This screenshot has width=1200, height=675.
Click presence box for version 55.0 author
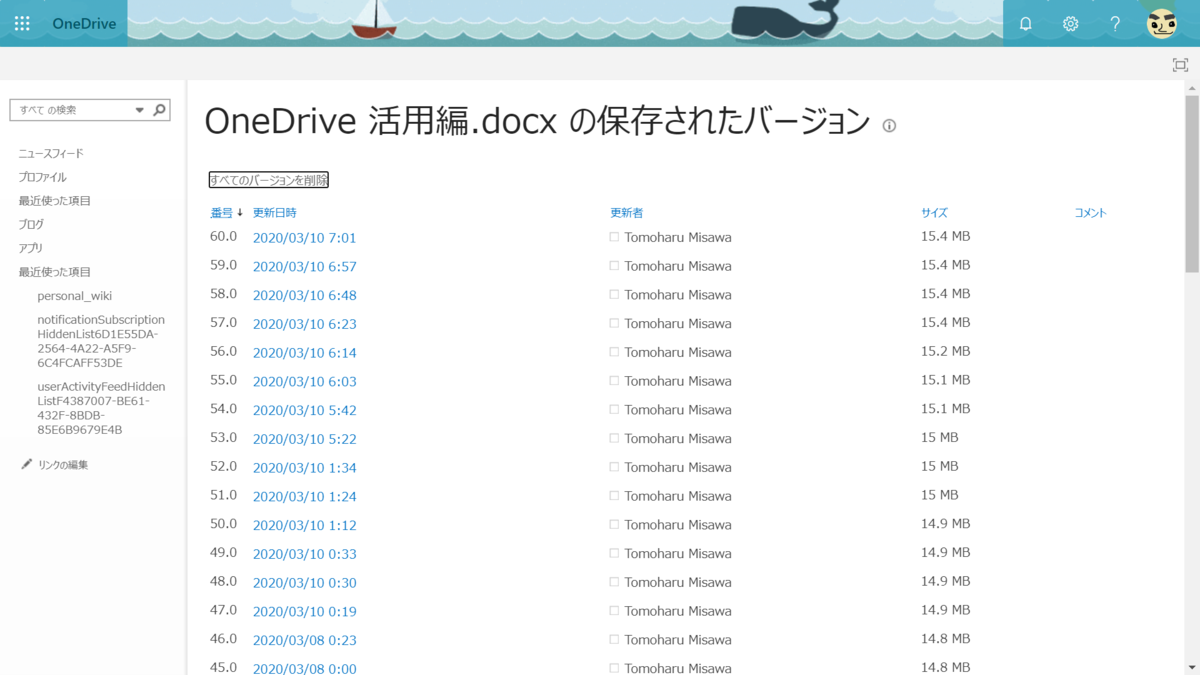click(614, 381)
